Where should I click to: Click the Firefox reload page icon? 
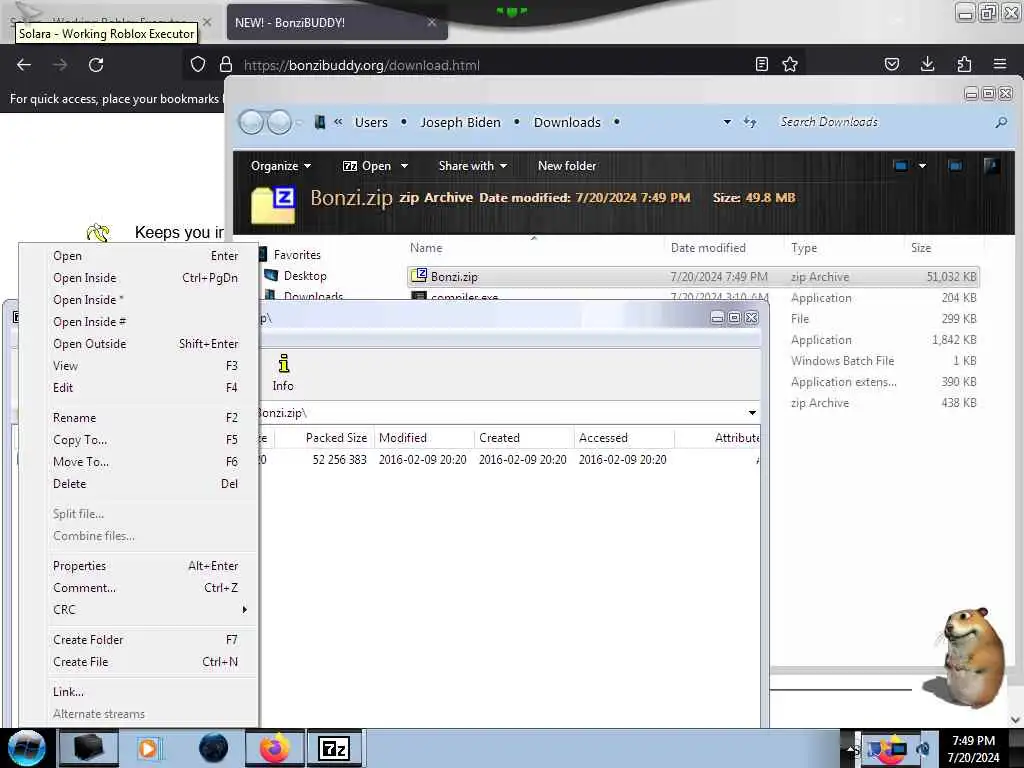[96, 65]
